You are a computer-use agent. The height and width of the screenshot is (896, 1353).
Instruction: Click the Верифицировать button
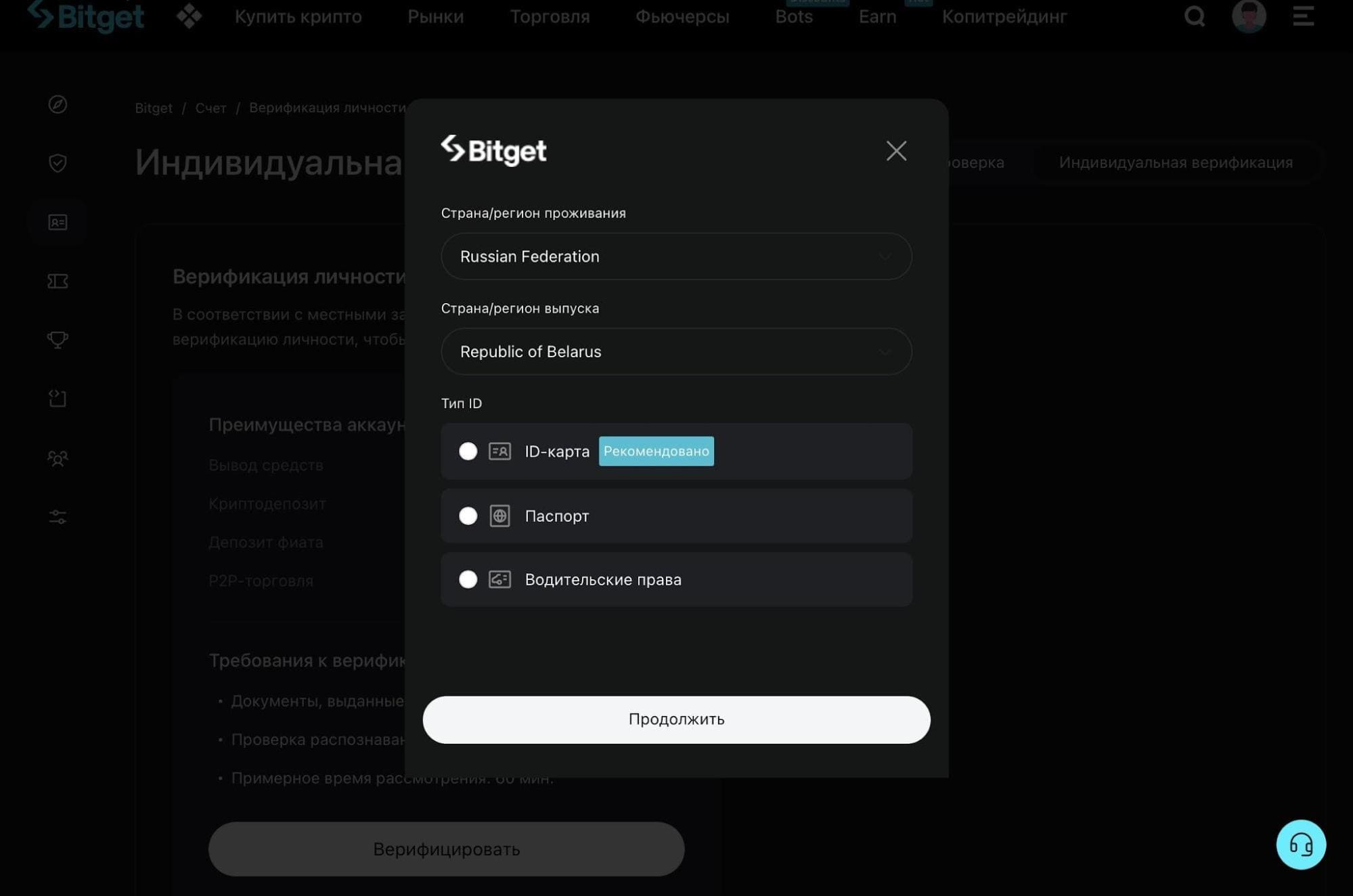tap(446, 849)
